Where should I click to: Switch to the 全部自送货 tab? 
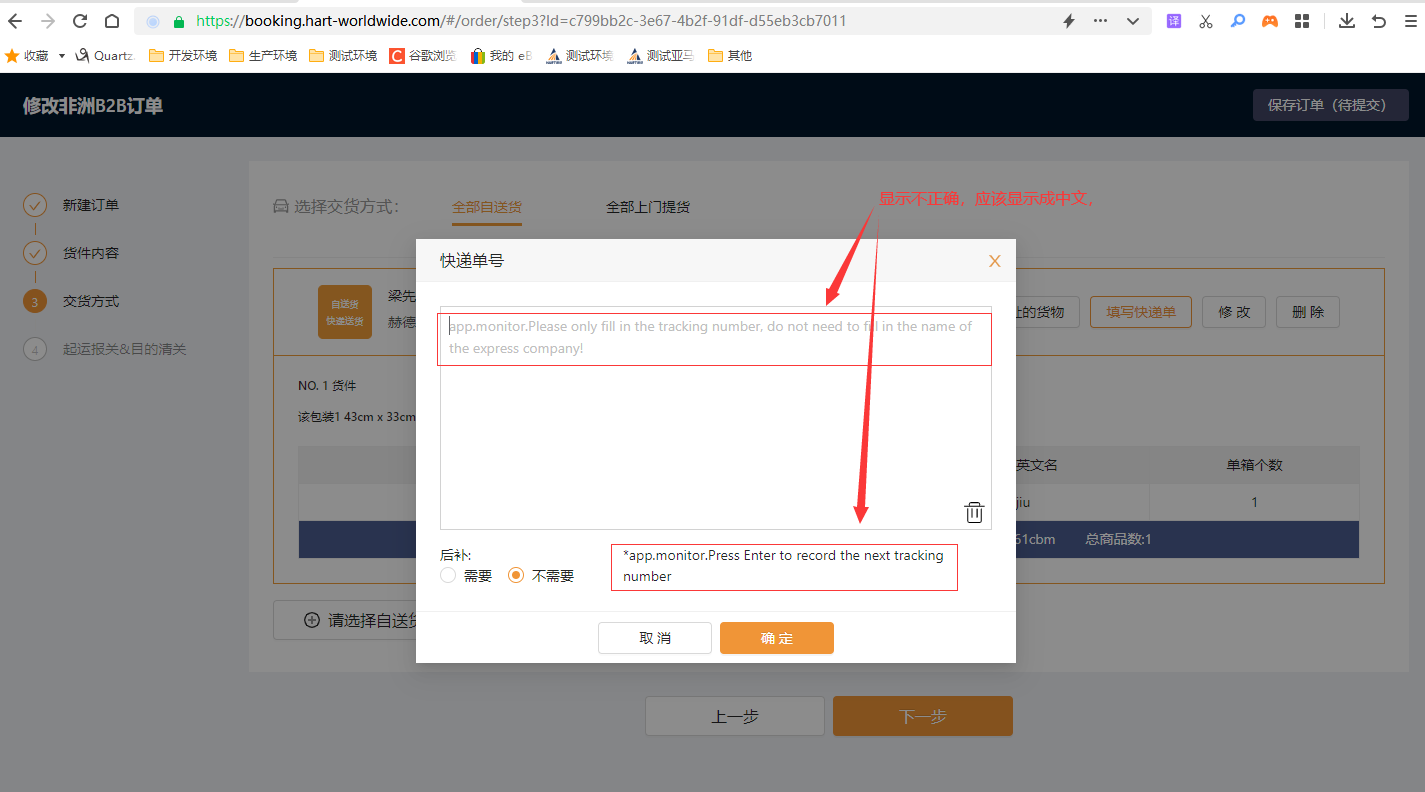(486, 207)
